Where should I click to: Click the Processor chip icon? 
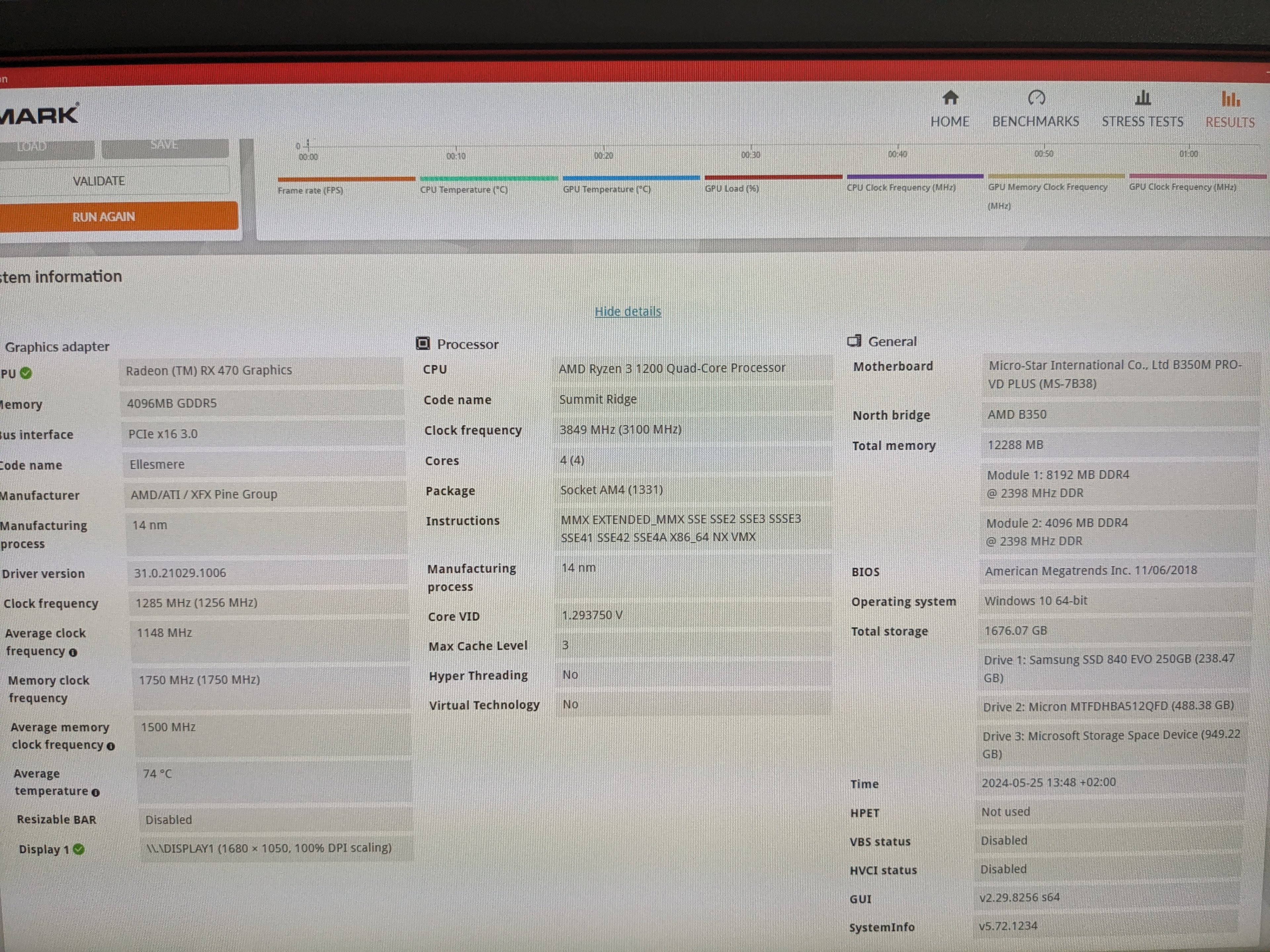coord(423,344)
